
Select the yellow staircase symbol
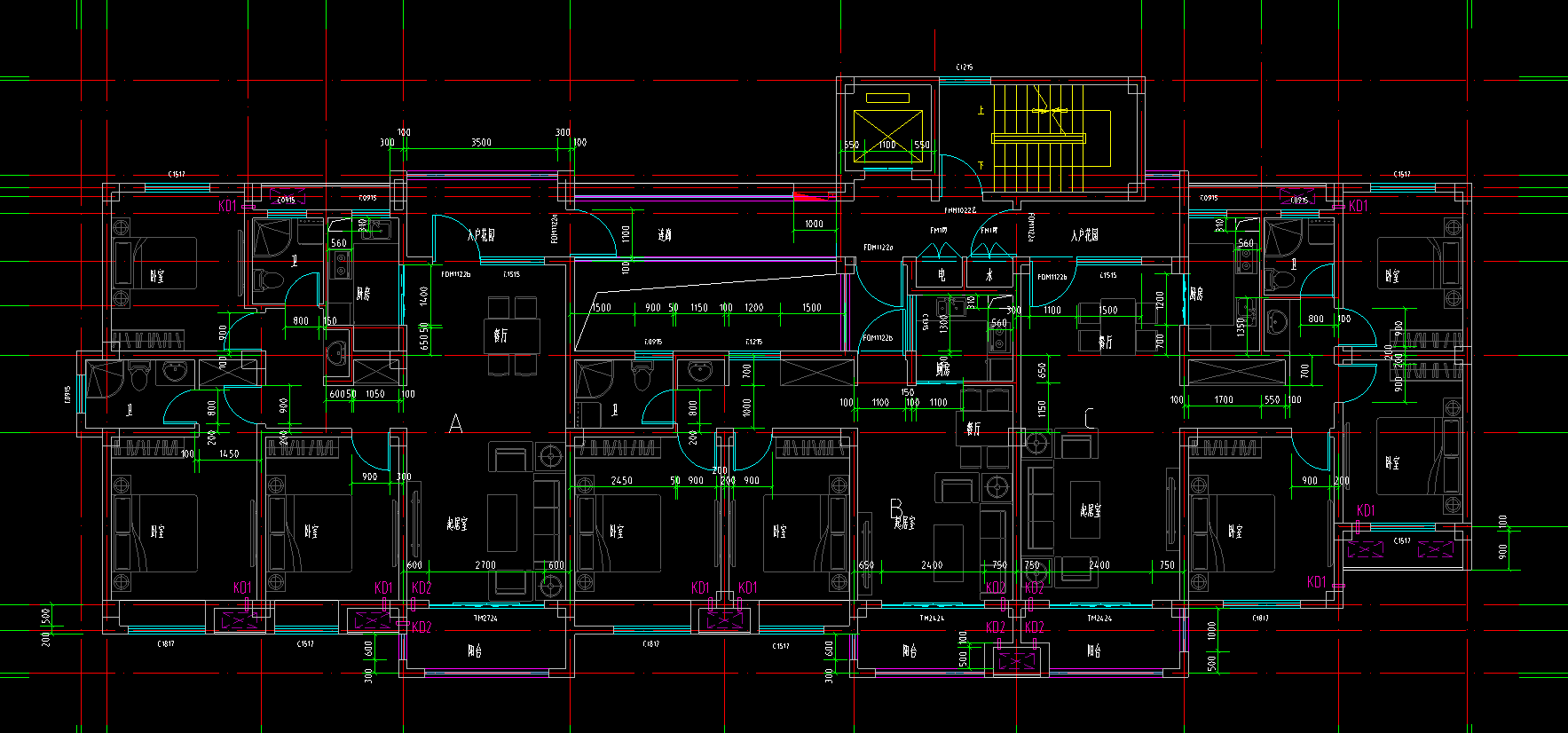pyautogui.click(x=1052, y=138)
